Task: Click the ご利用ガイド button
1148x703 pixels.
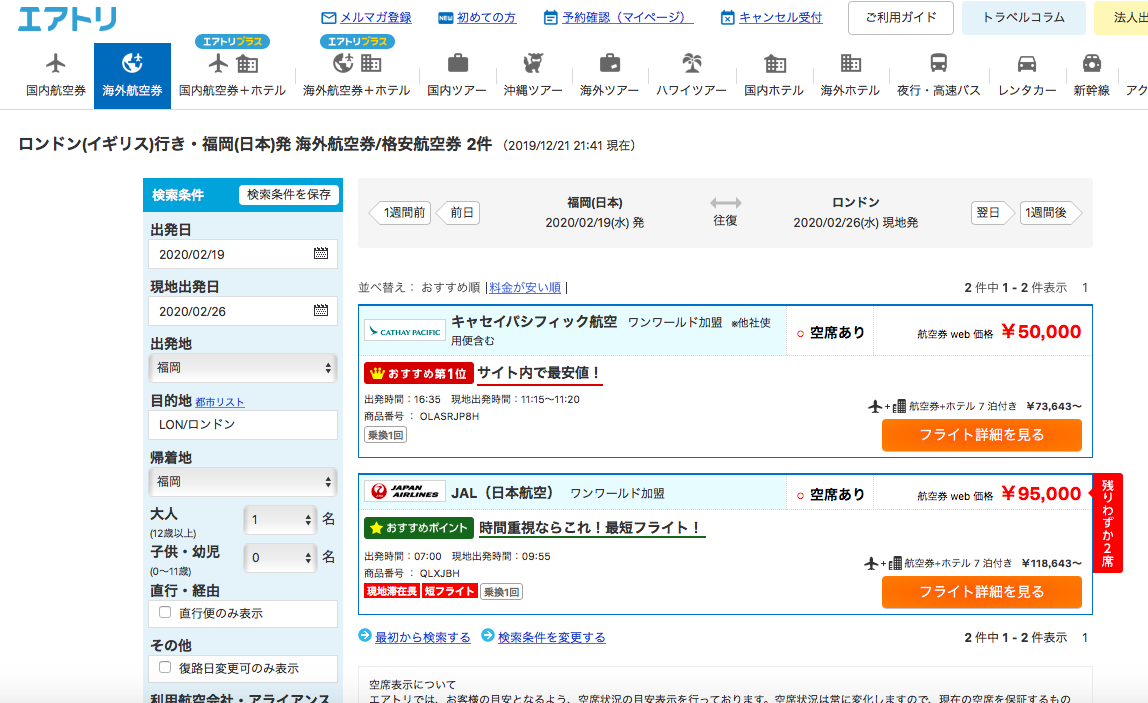Action: point(901,18)
